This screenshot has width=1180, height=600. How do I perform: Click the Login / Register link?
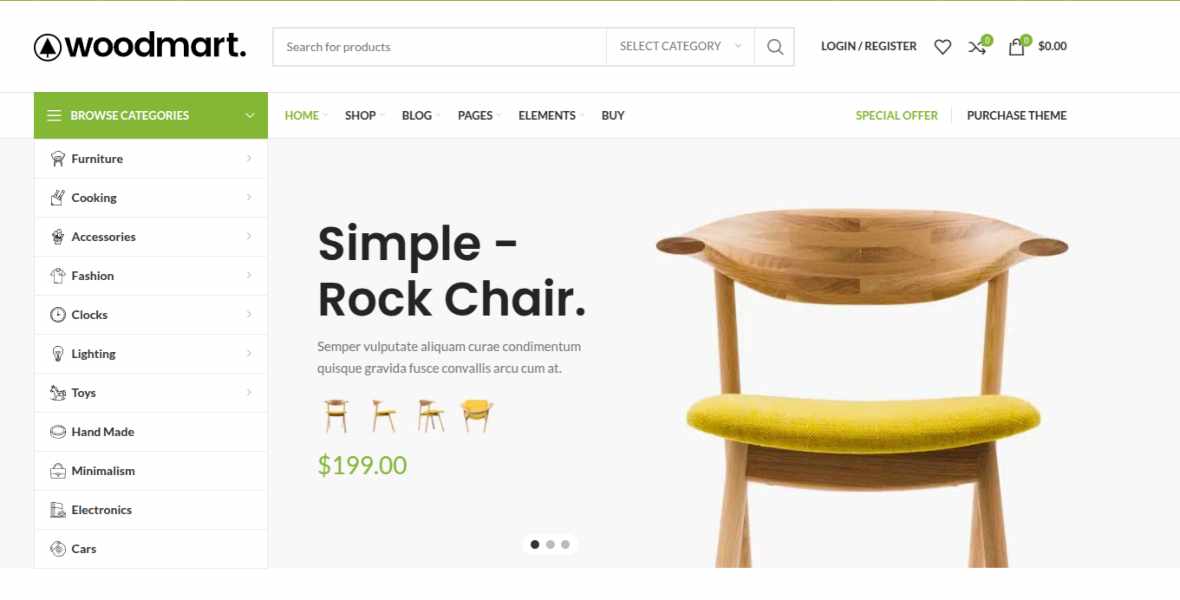(x=868, y=46)
